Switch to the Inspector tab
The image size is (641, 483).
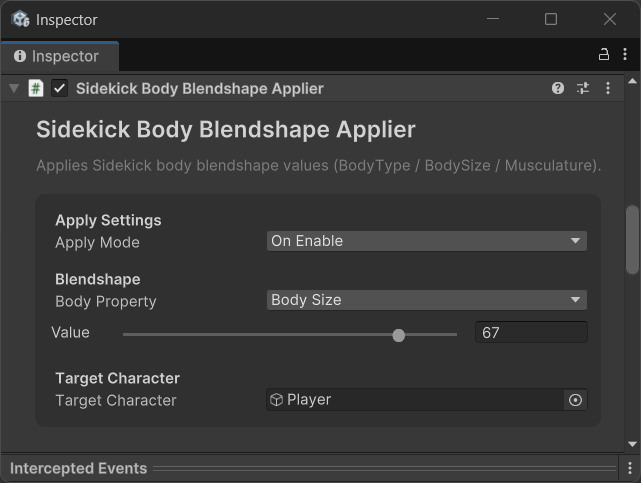pyautogui.click(x=58, y=56)
